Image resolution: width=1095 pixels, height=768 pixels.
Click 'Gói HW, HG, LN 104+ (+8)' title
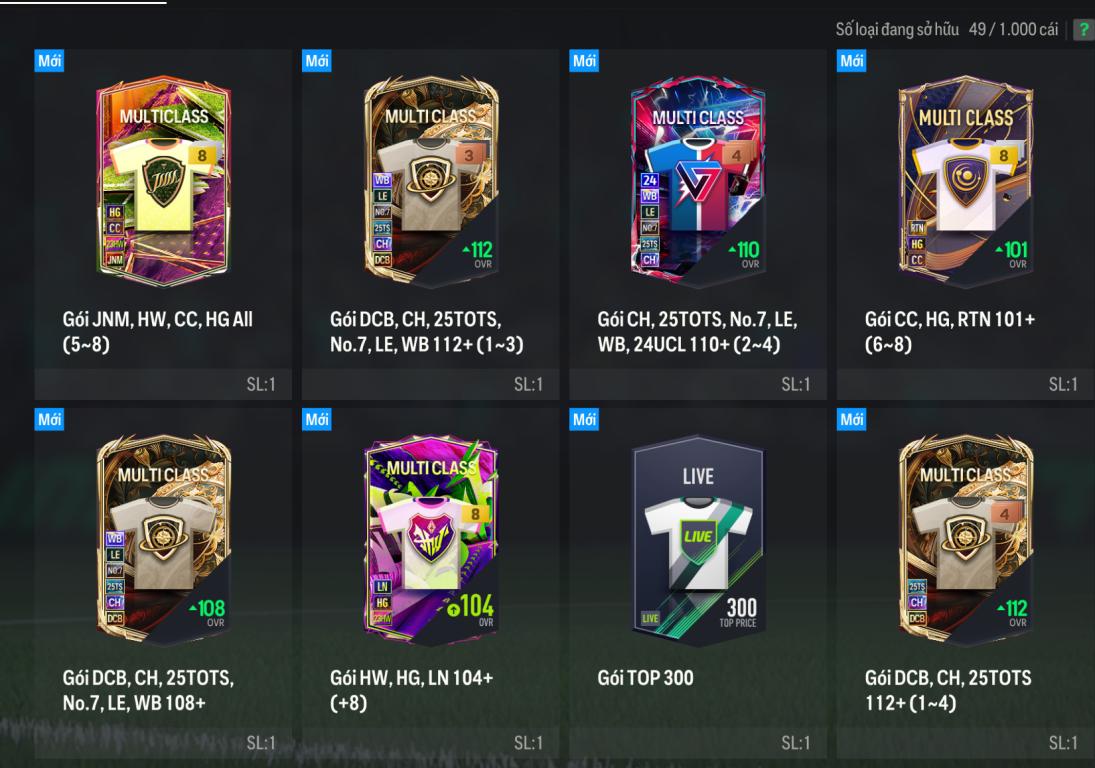[x=411, y=691]
